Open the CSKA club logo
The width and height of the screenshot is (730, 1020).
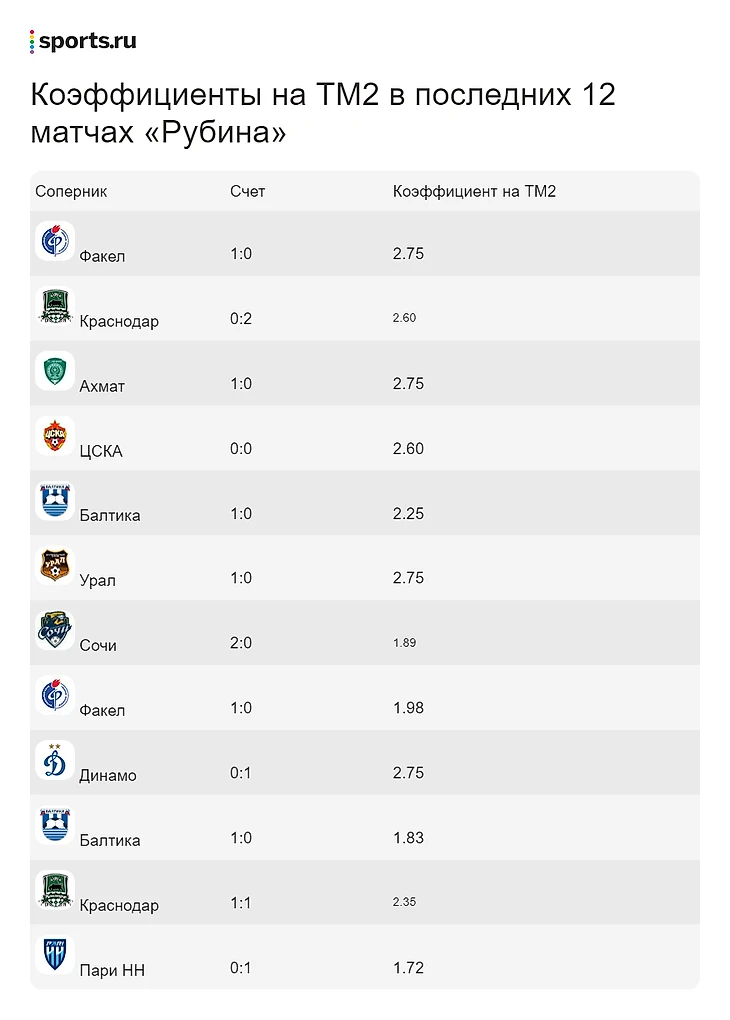click(x=55, y=436)
